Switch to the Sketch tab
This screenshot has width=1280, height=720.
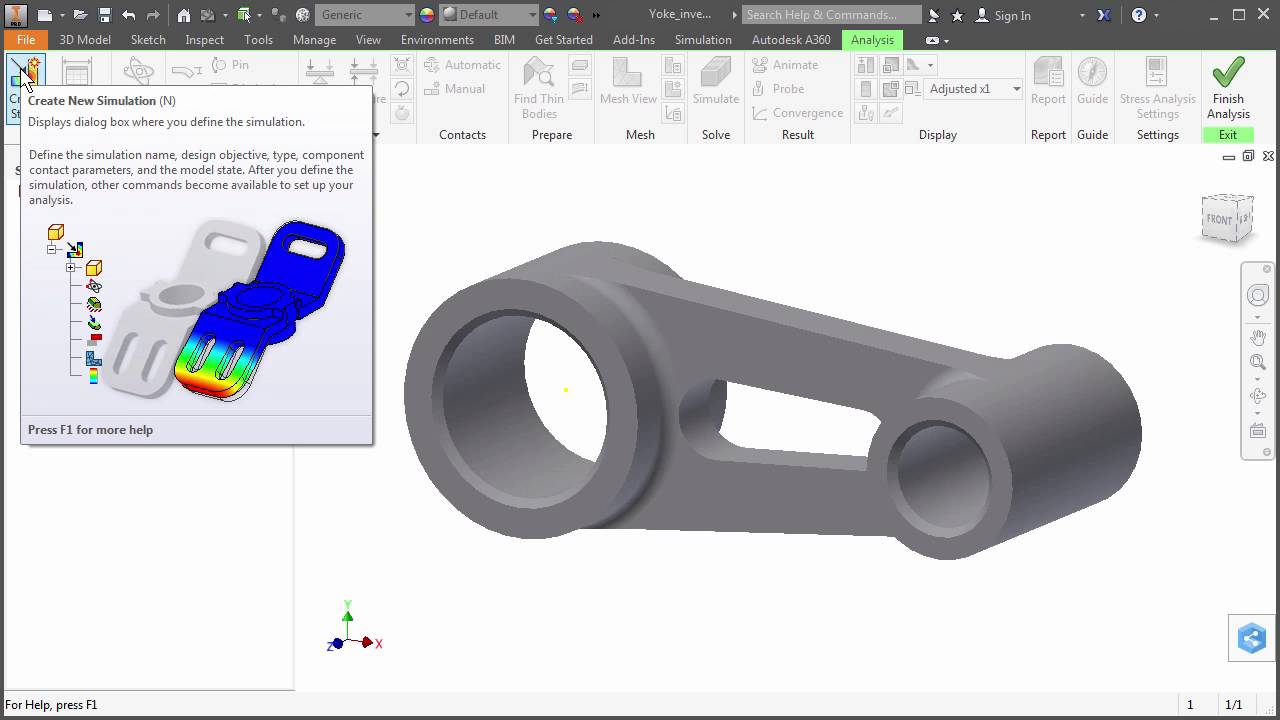click(148, 40)
